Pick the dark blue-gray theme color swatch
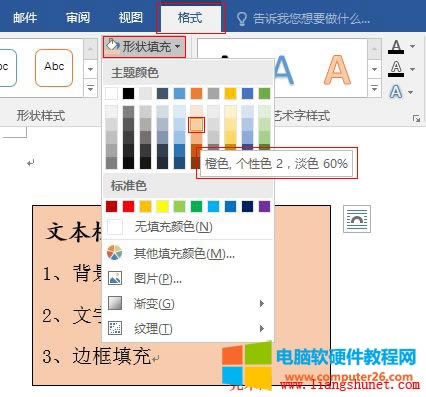Screen dimensions: 426x397 click(x=162, y=94)
